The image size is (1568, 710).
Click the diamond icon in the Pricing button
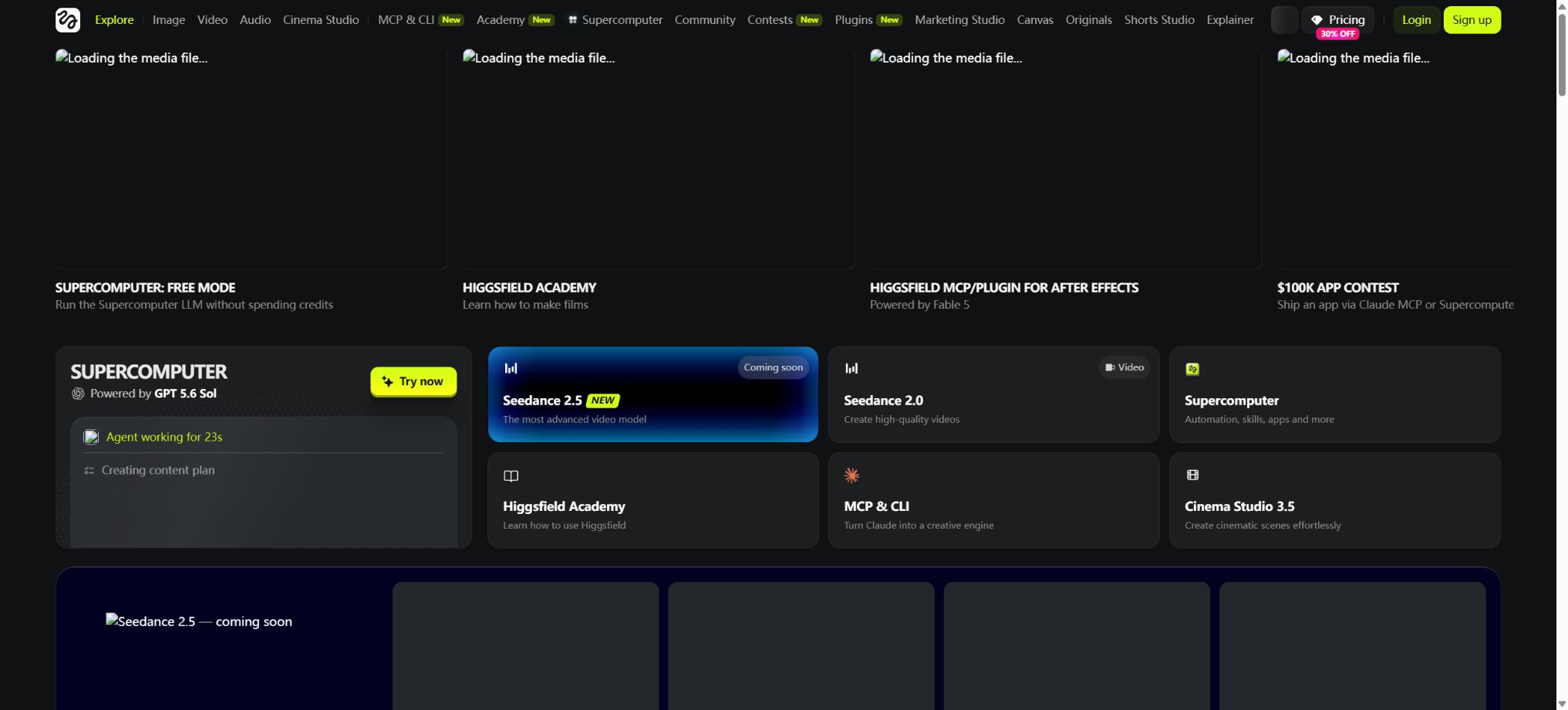click(x=1317, y=20)
